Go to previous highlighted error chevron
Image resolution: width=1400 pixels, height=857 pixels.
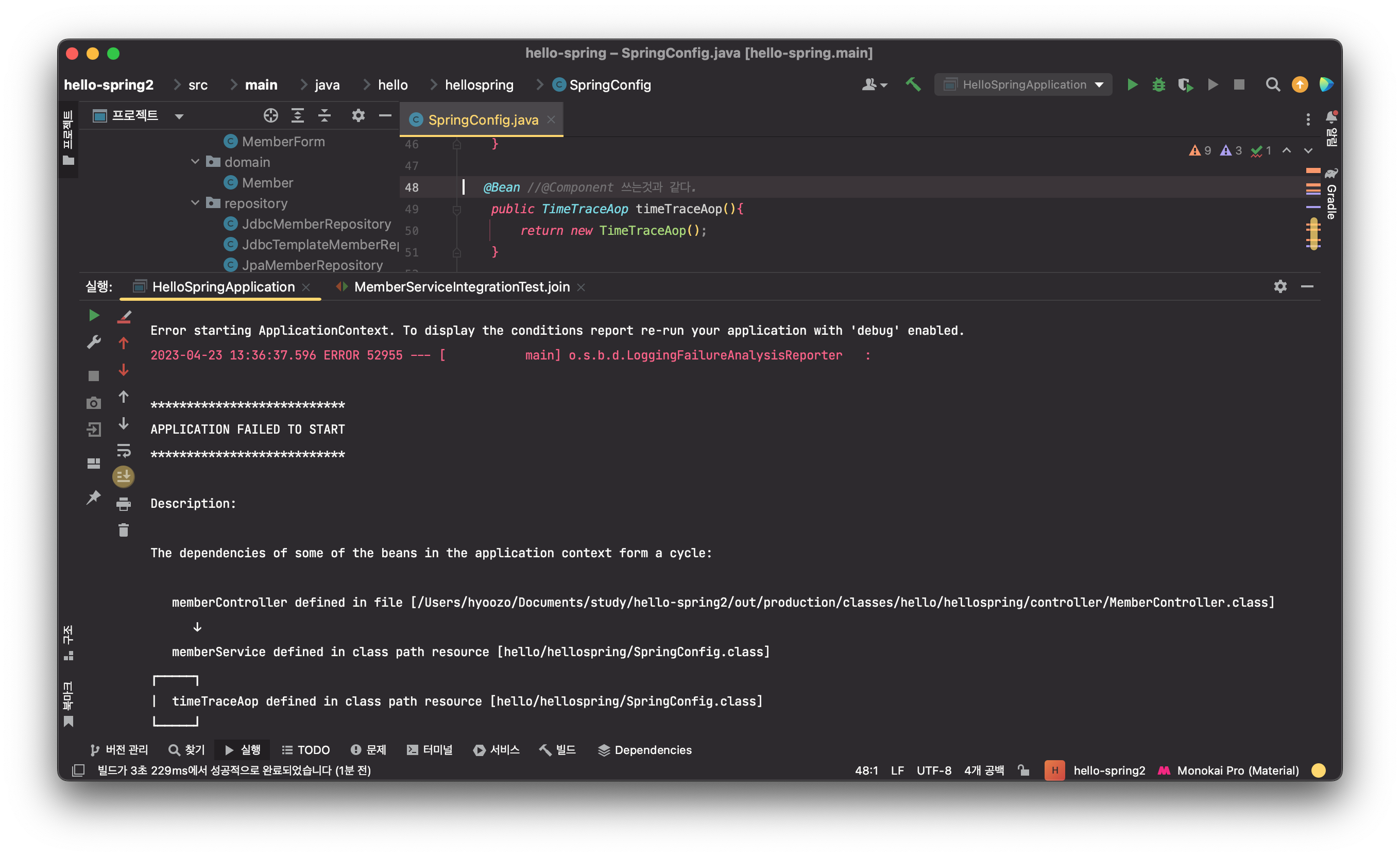pos(1286,150)
